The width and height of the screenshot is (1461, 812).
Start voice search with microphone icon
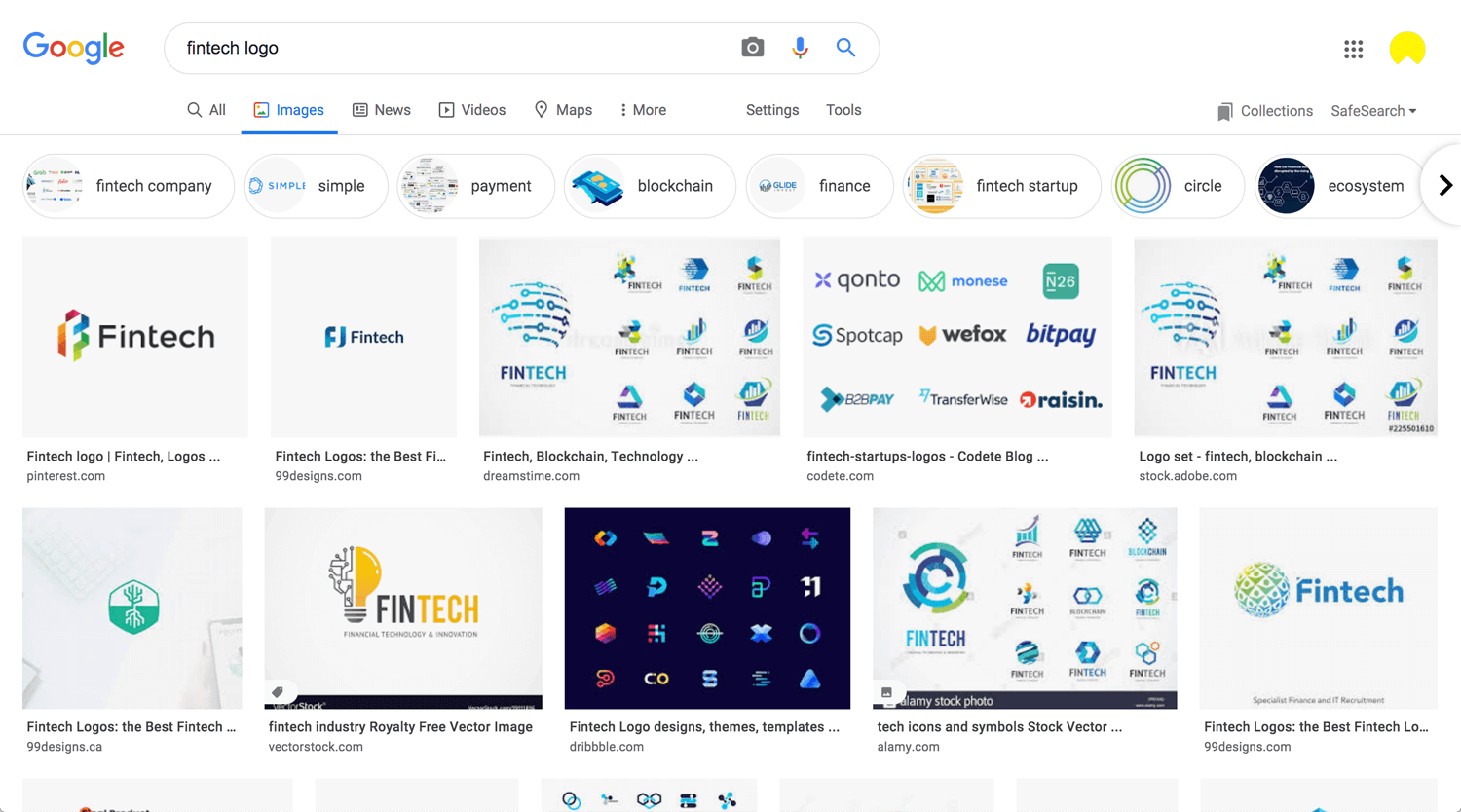pos(800,48)
